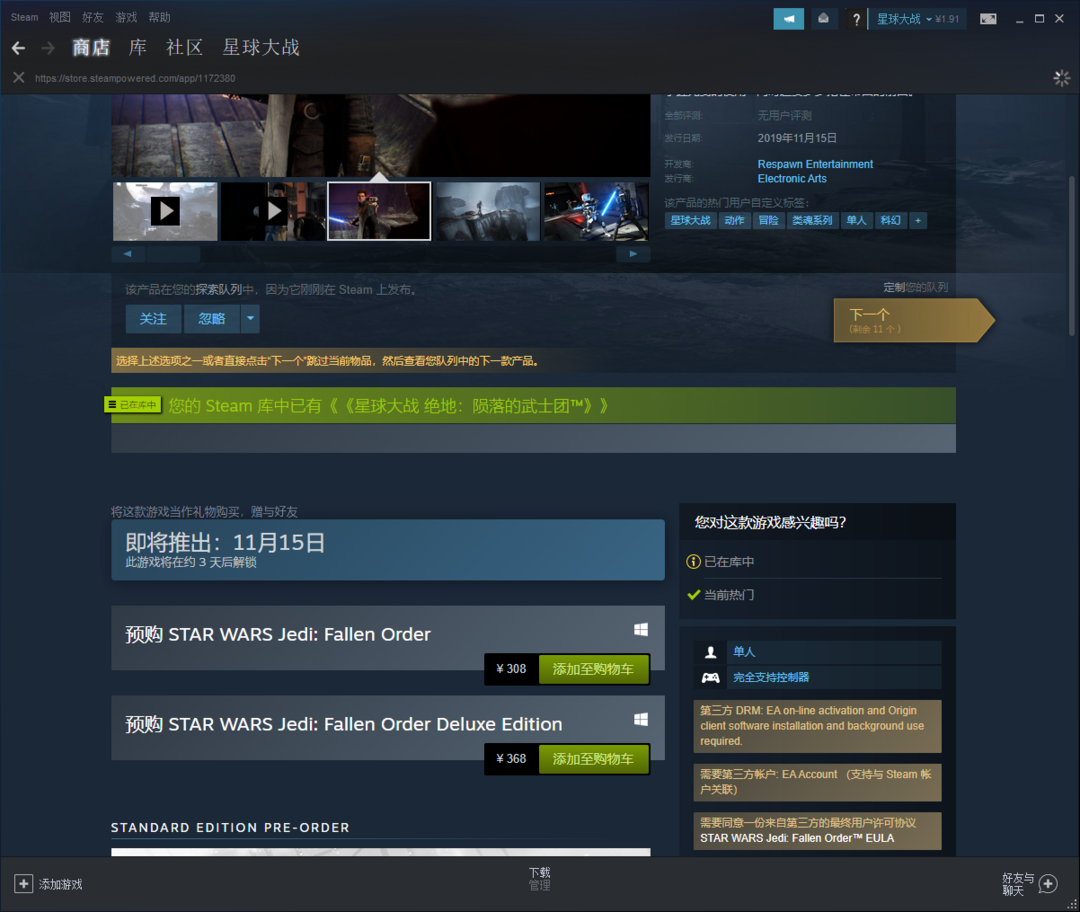Click the 探索队列 link text
The image size is (1080, 912).
coord(218,289)
